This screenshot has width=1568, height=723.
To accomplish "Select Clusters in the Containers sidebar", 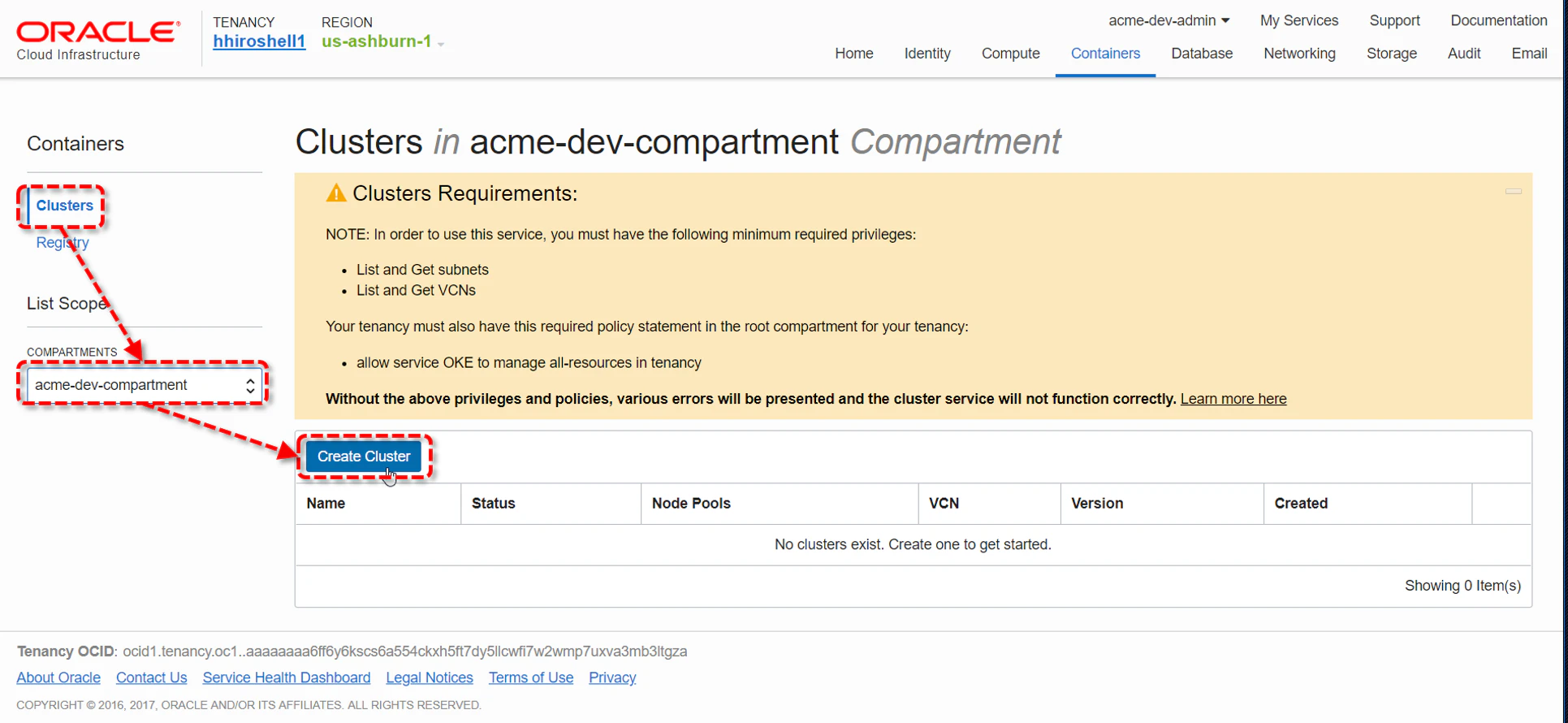I will [64, 206].
